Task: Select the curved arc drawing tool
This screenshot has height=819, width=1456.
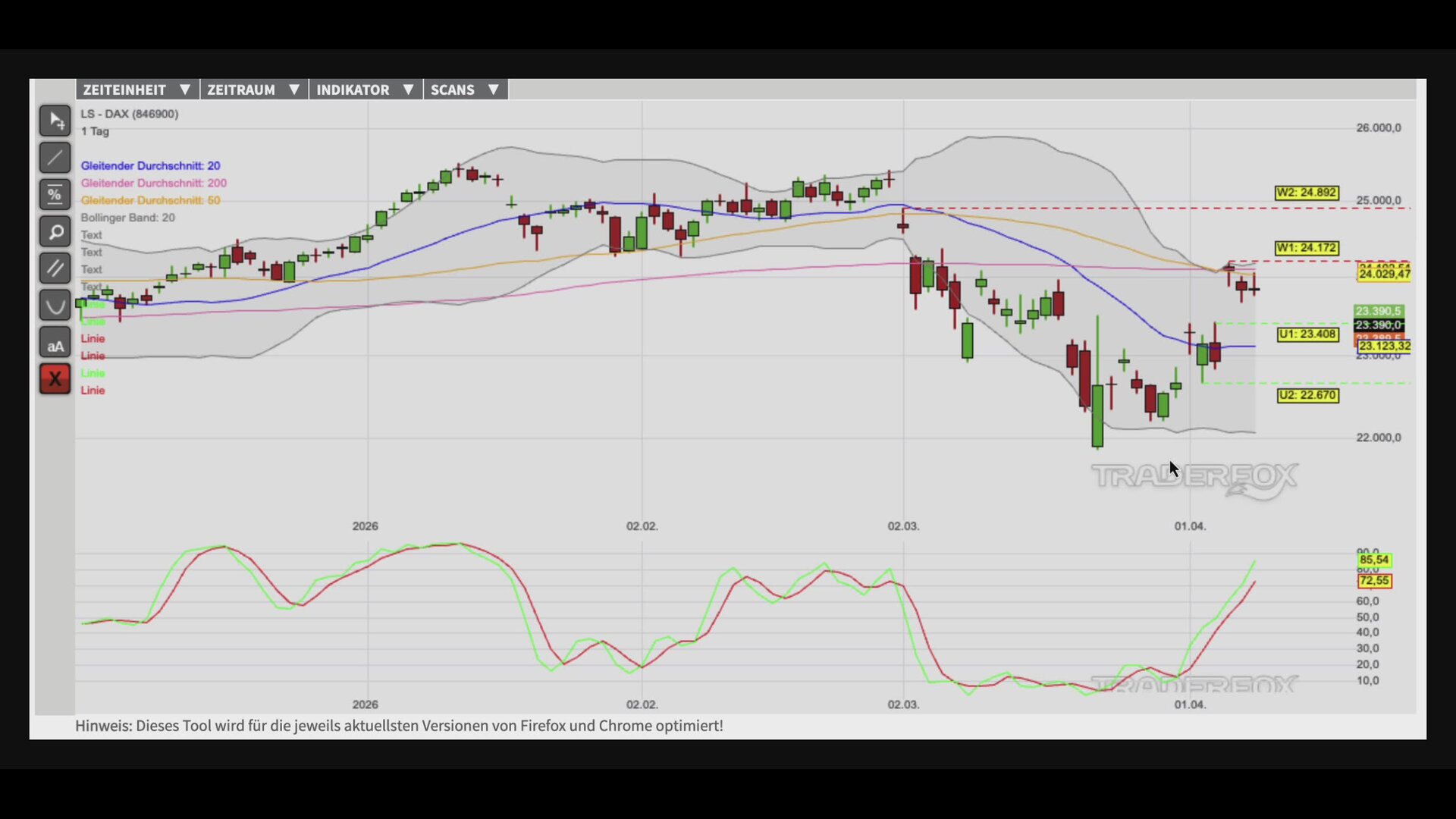Action: coord(55,306)
